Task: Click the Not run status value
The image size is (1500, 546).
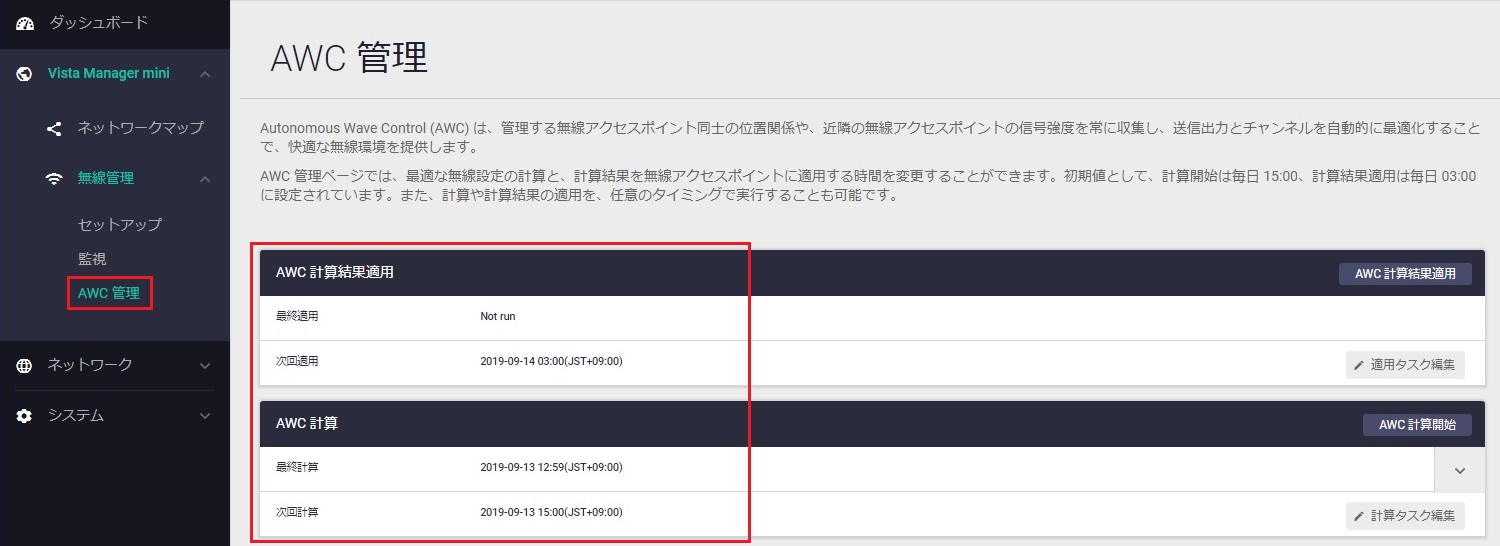Action: coord(498,316)
